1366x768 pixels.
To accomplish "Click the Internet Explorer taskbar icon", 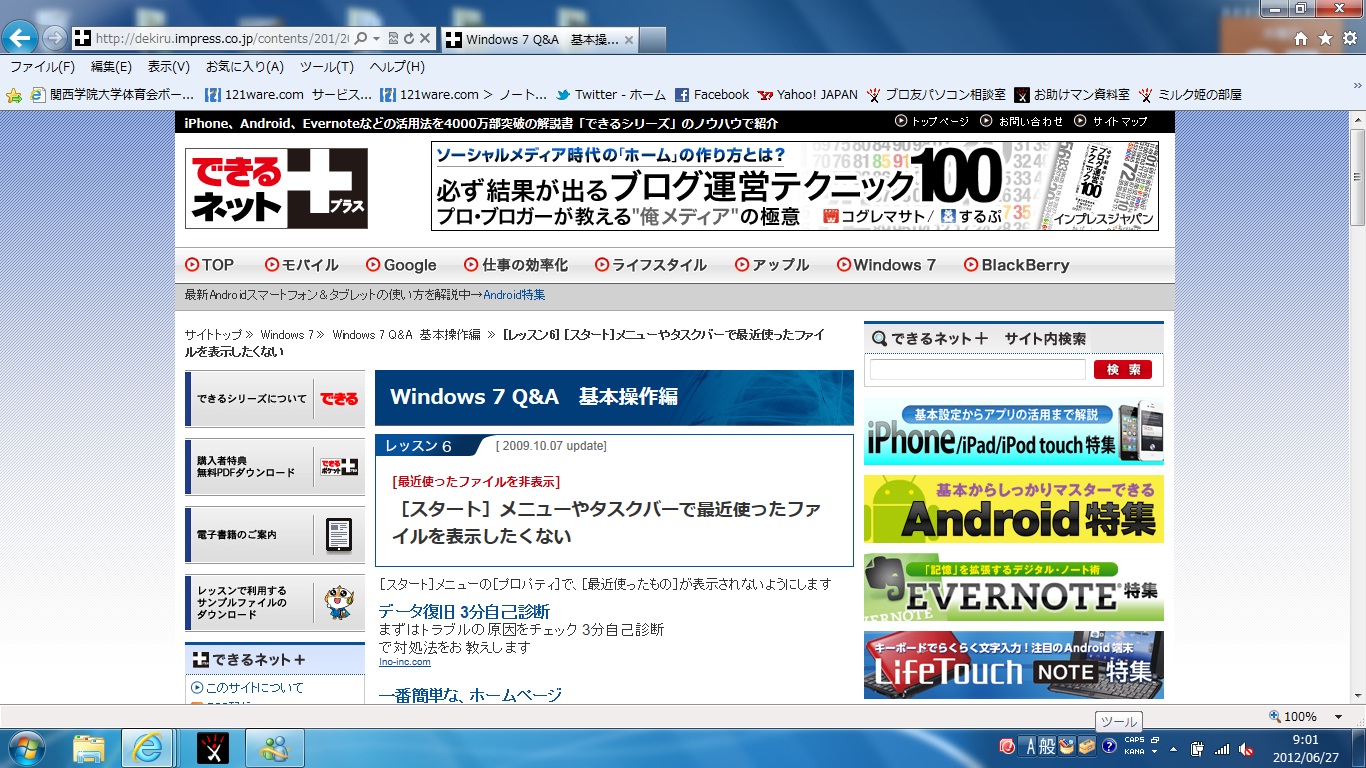I will tap(148, 748).
